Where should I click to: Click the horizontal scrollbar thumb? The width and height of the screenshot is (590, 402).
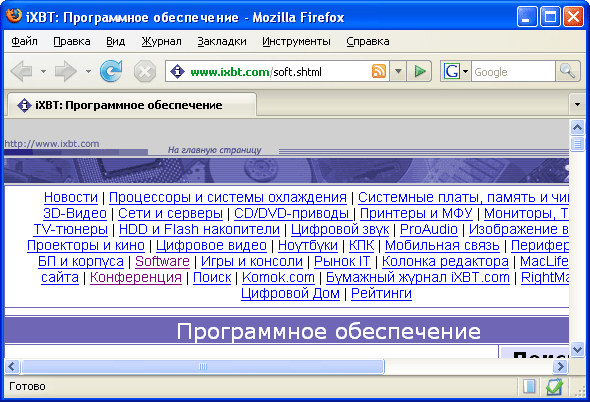pyautogui.click(x=203, y=366)
